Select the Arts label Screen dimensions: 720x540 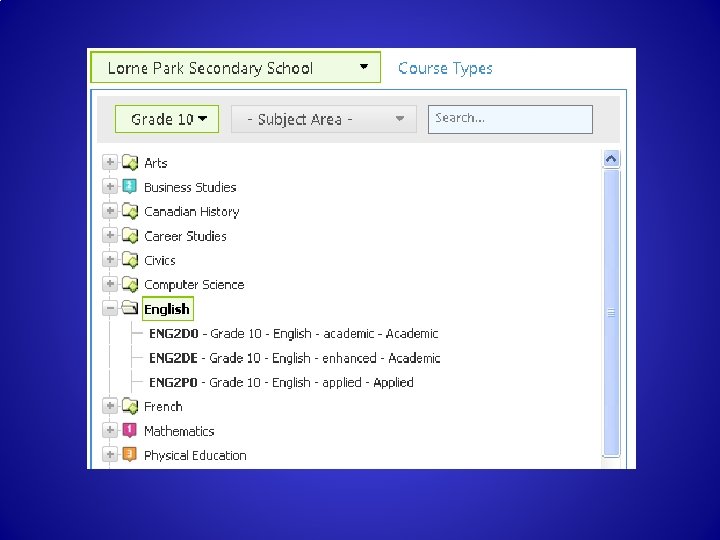tap(156, 163)
